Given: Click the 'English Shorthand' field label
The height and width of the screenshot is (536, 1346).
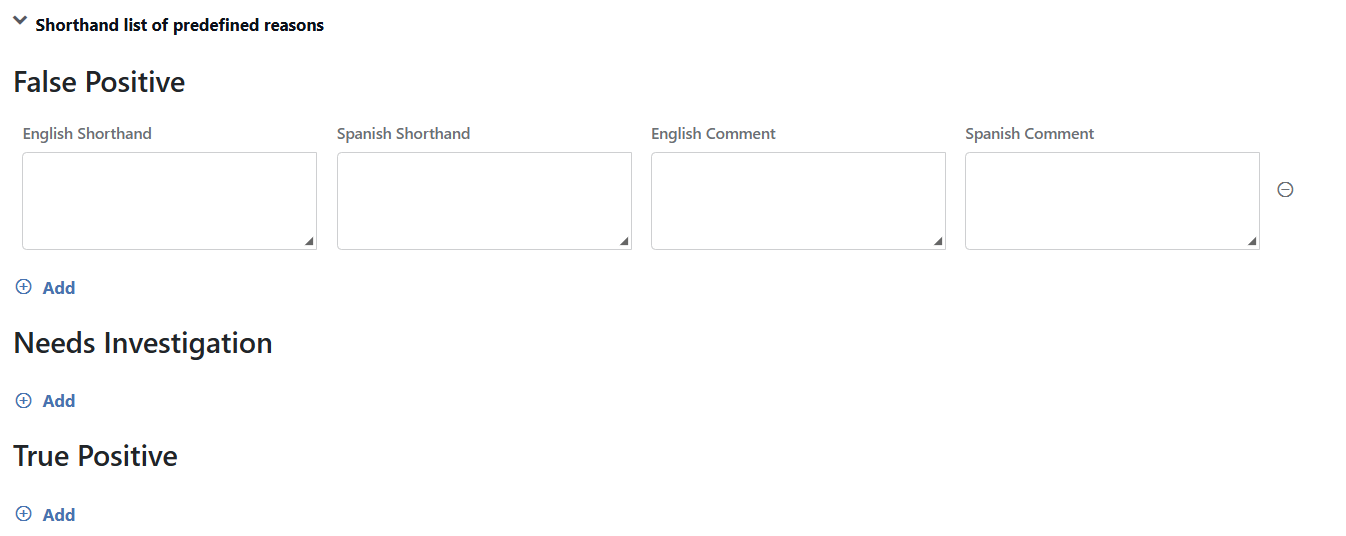Looking at the screenshot, I should point(87,134).
